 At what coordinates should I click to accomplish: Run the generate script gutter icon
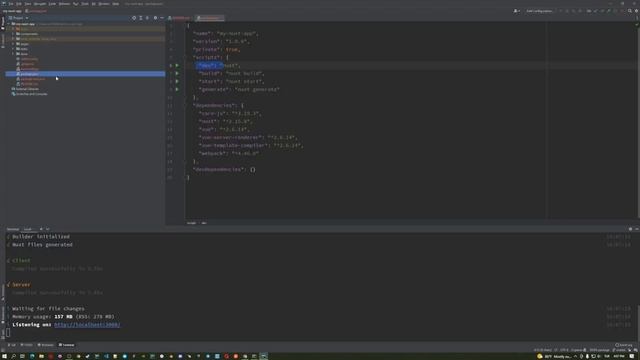click(177, 89)
